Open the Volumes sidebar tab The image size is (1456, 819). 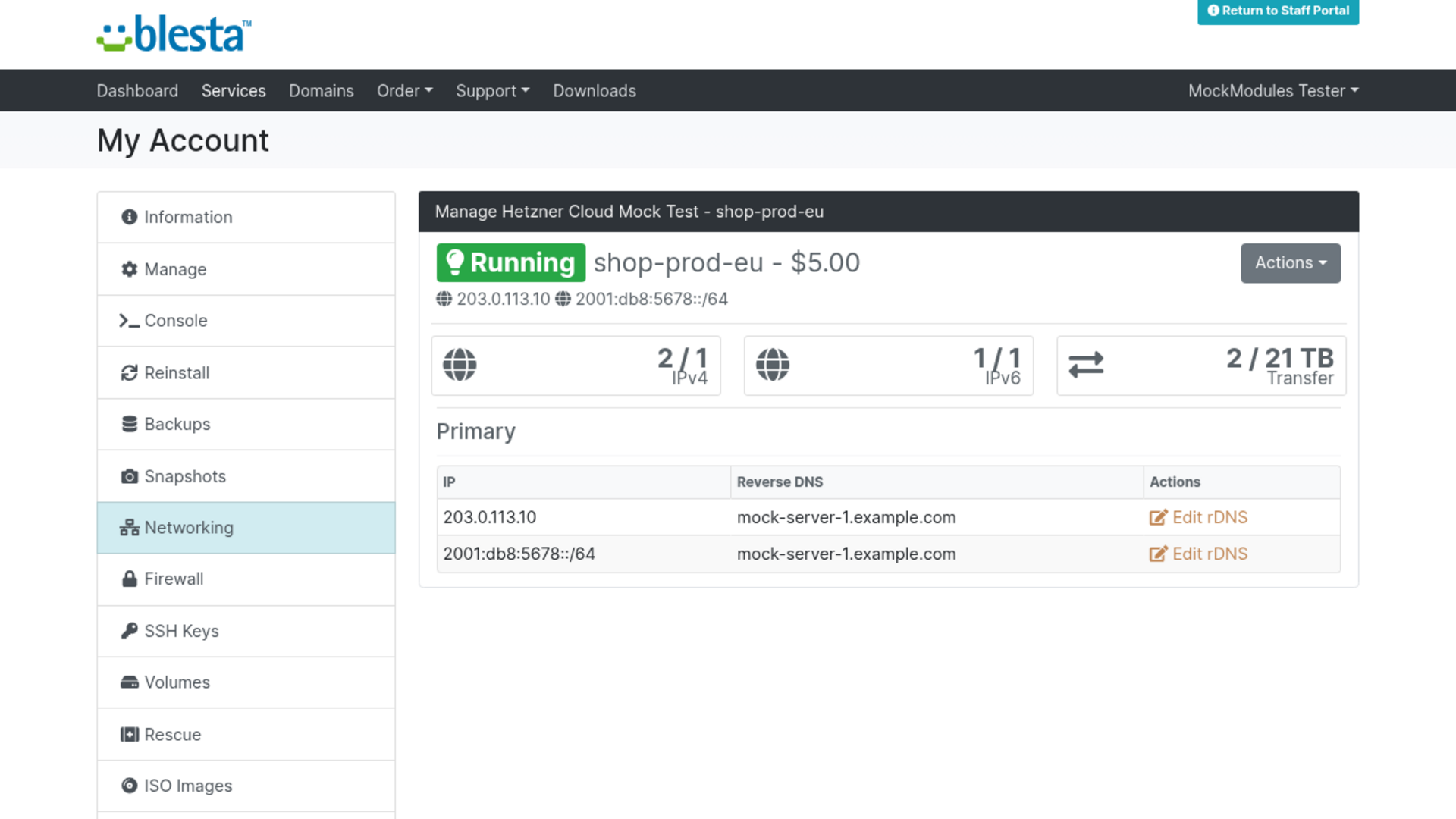(246, 682)
